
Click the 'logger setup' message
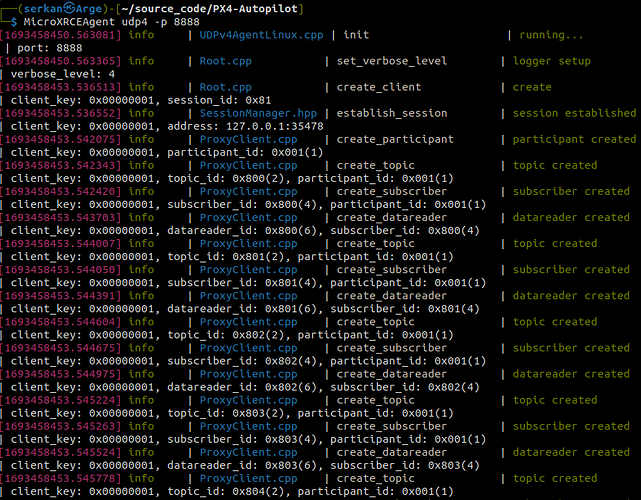(x=552, y=61)
